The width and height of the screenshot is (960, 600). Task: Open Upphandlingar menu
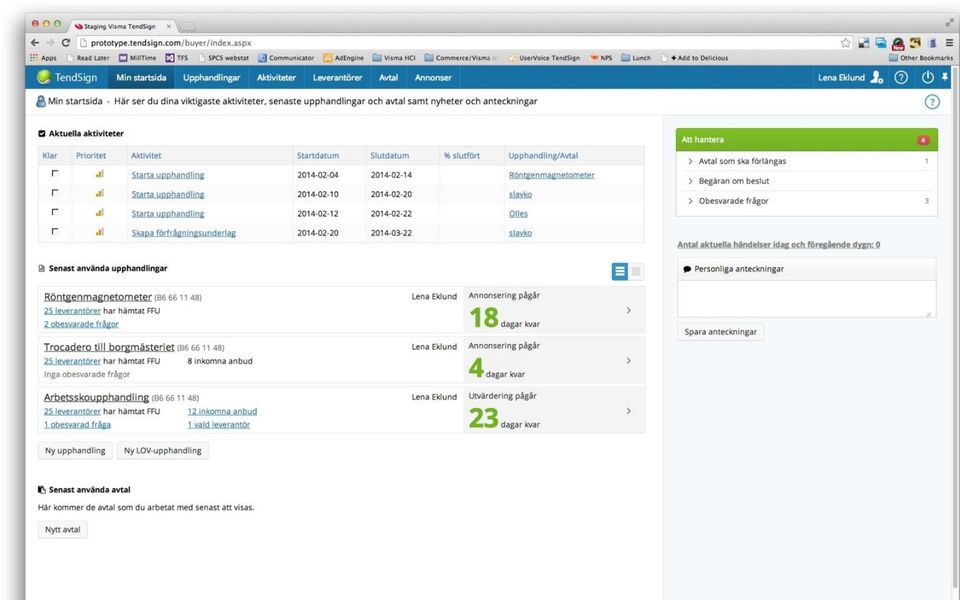[x=211, y=77]
